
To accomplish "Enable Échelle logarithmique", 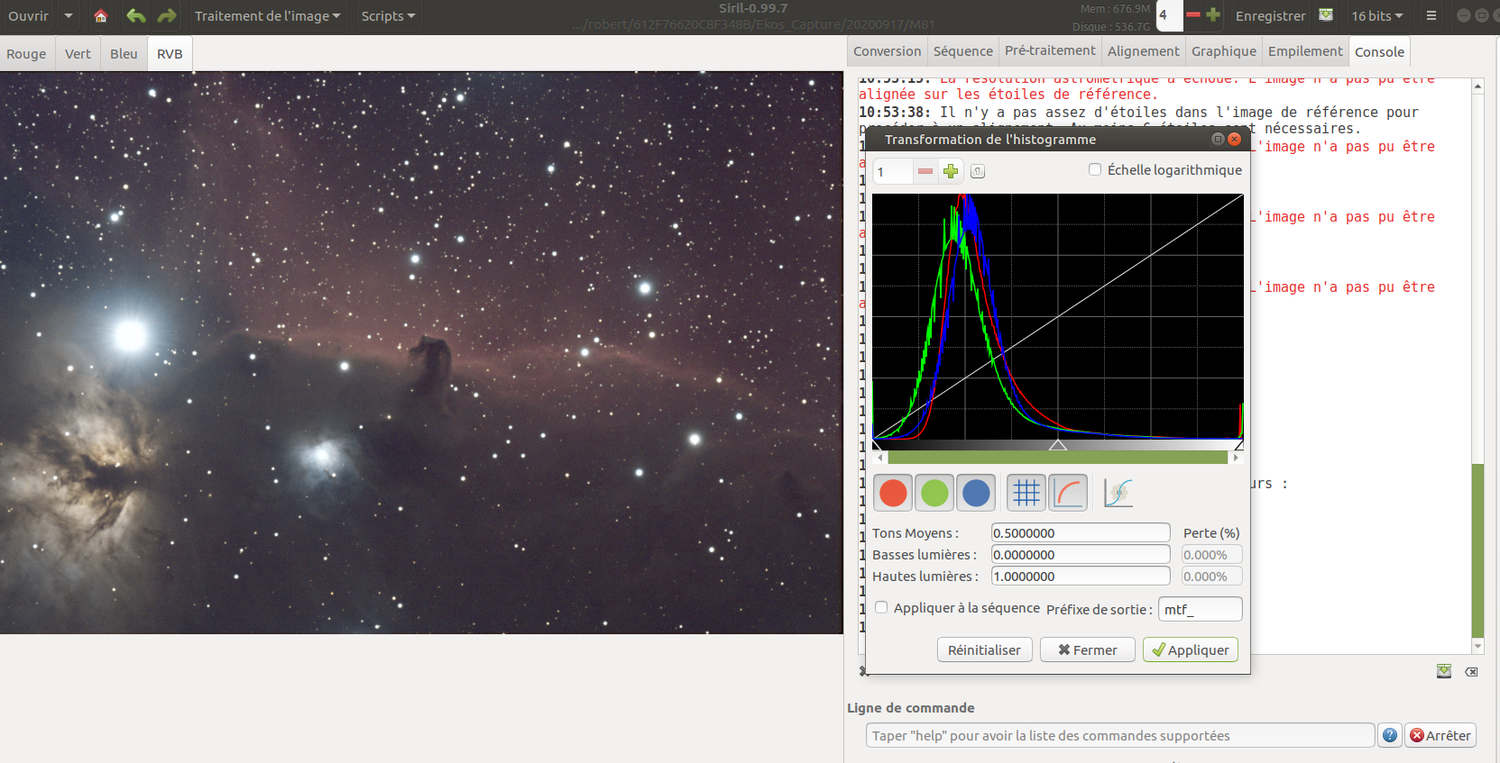I will point(1095,169).
